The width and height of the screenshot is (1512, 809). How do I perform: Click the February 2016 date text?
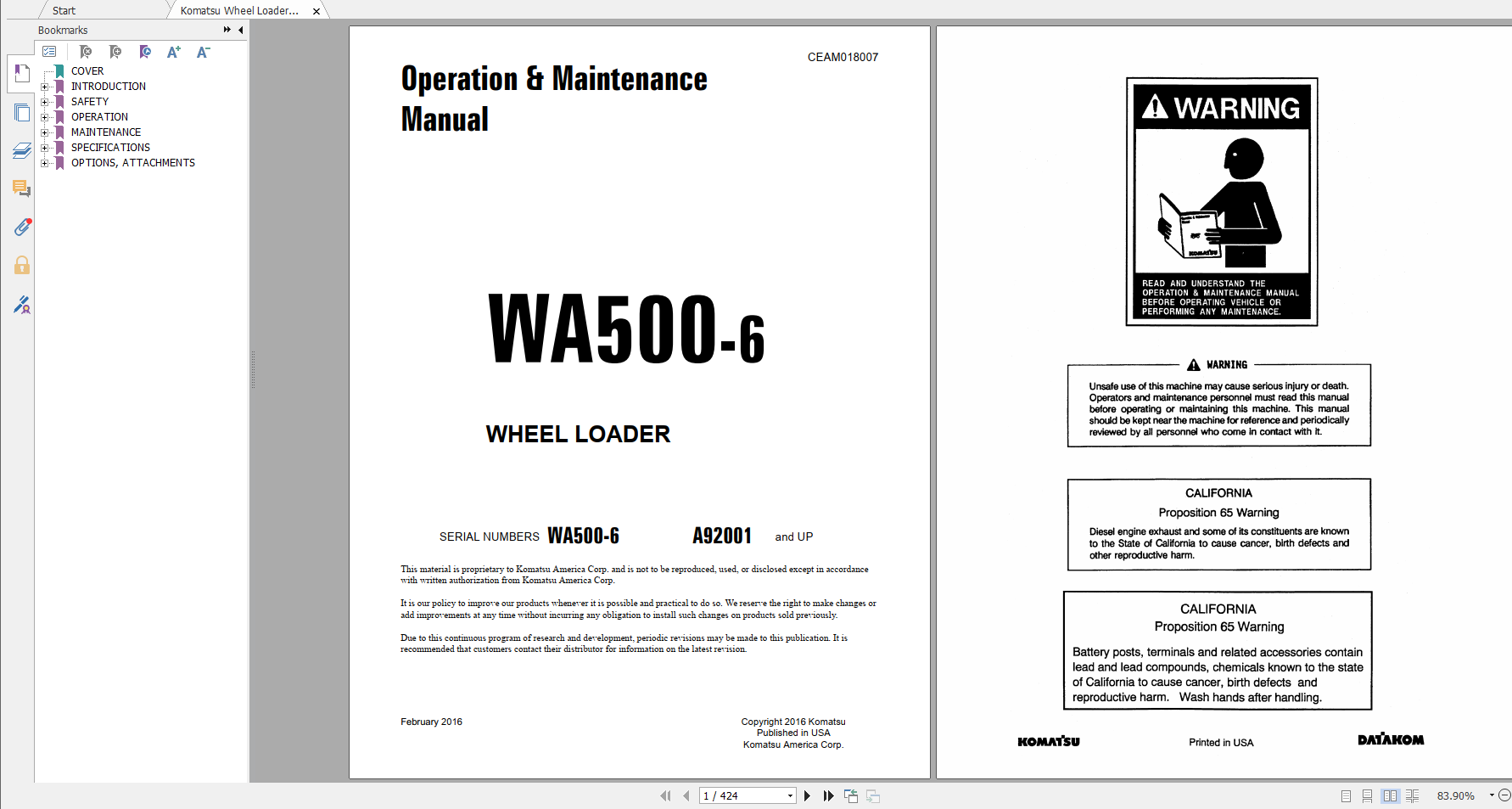431,722
